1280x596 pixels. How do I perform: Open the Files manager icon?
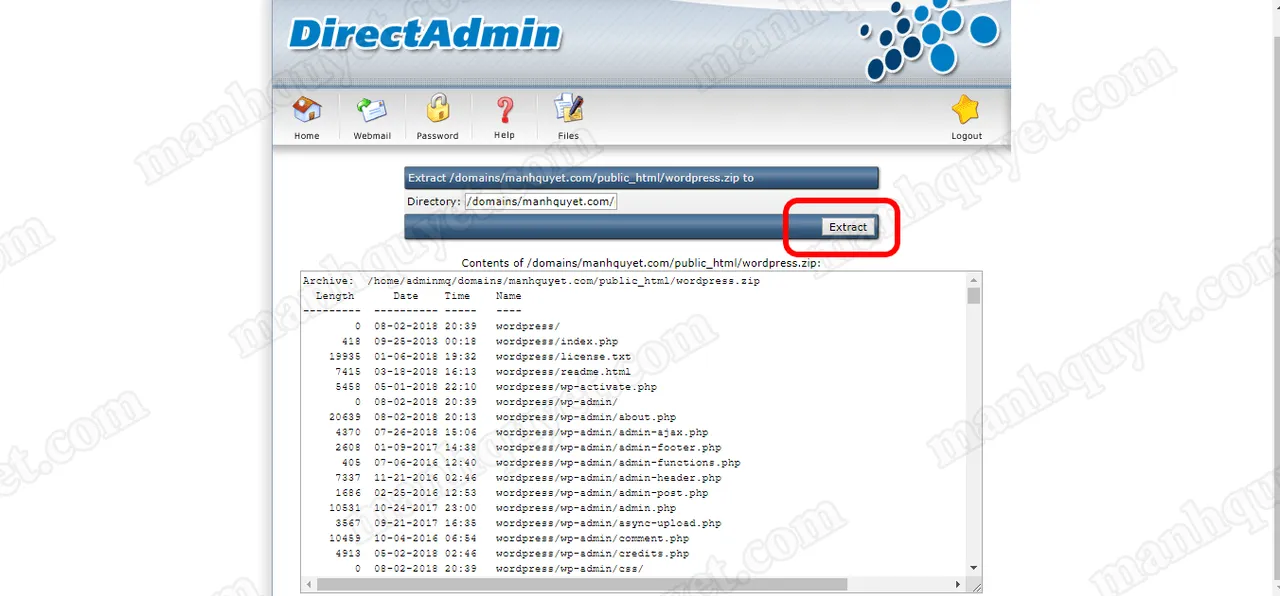[568, 109]
